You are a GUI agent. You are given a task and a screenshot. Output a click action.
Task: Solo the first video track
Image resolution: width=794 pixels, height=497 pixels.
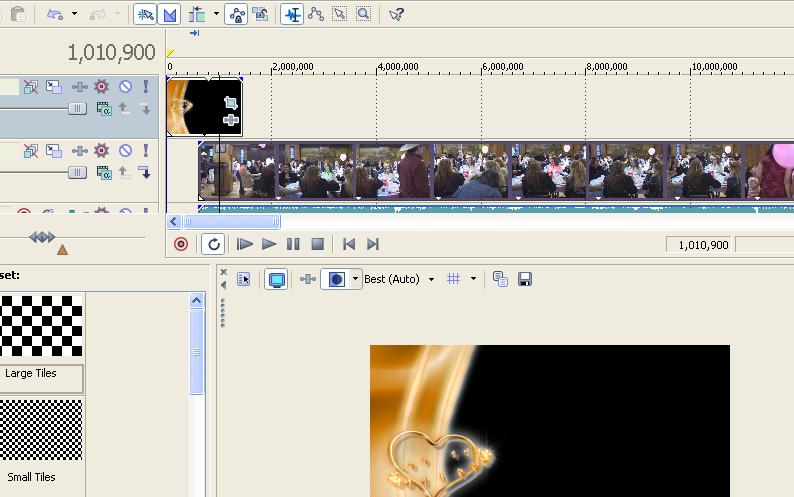tap(146, 87)
